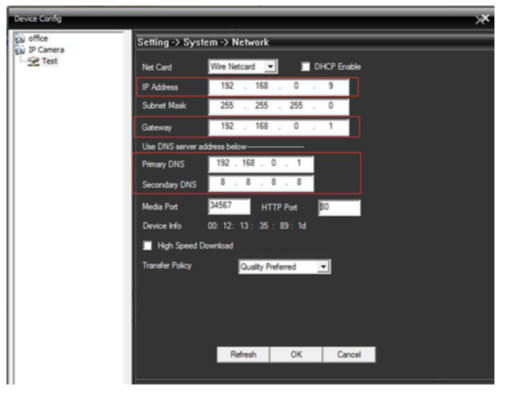
Task: Enable the DHCP Enable checkbox
Action: click(x=305, y=67)
